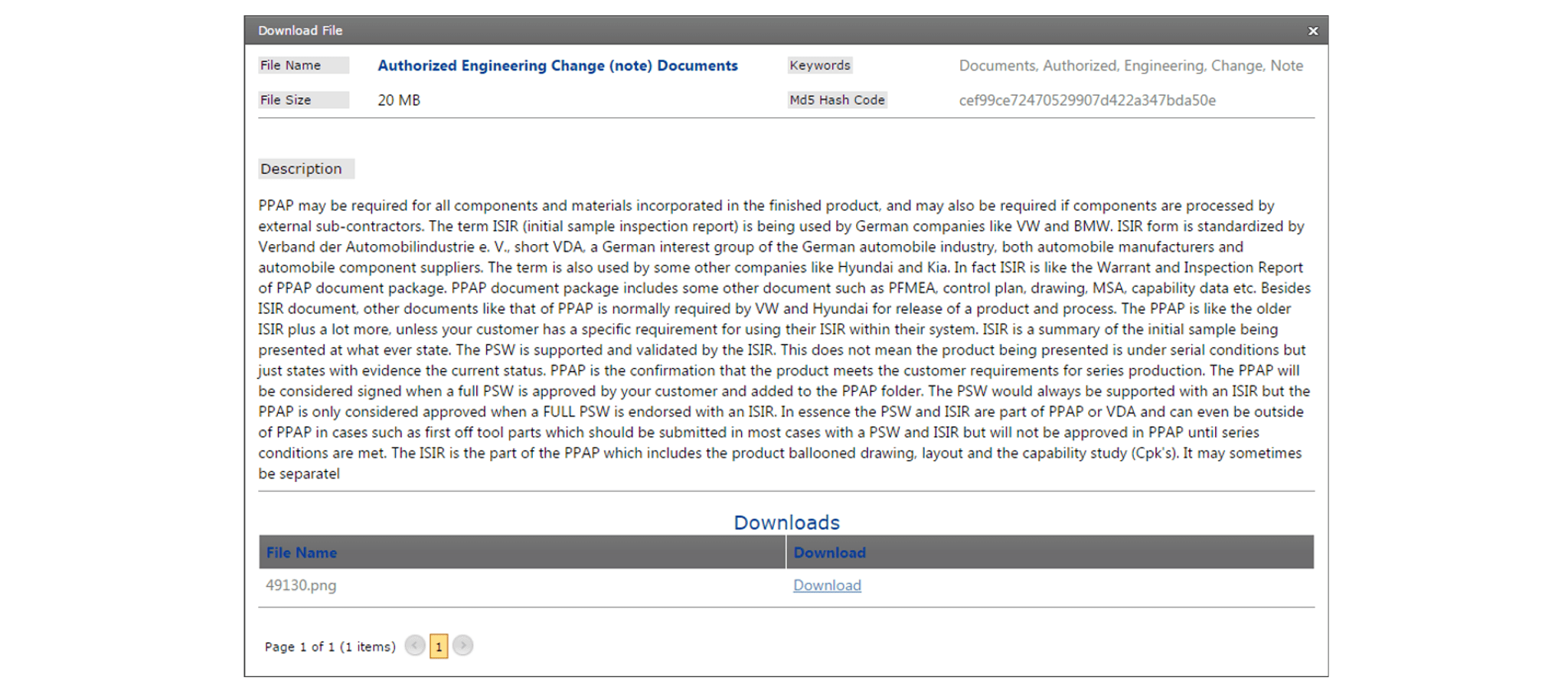This screenshot has height=694, width=1568.
Task: Click the PPAP description paragraph
Action: 786,340
